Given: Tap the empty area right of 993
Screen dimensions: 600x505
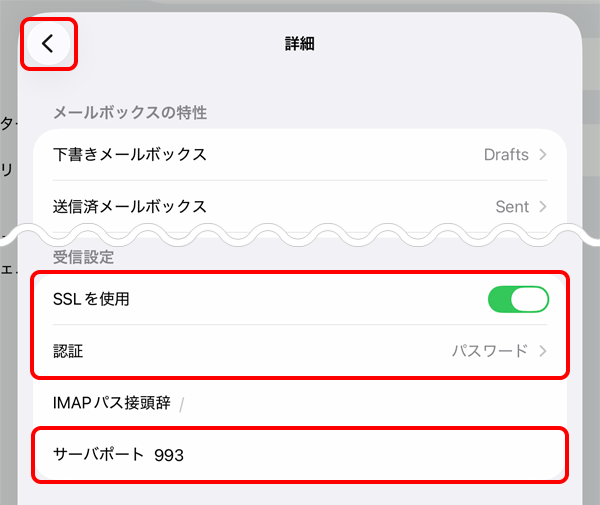Looking at the screenshot, I should click(x=380, y=455).
